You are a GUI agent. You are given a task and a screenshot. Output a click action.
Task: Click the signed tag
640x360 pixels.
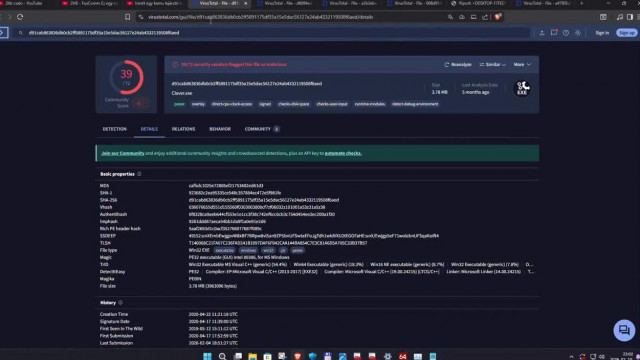point(265,104)
